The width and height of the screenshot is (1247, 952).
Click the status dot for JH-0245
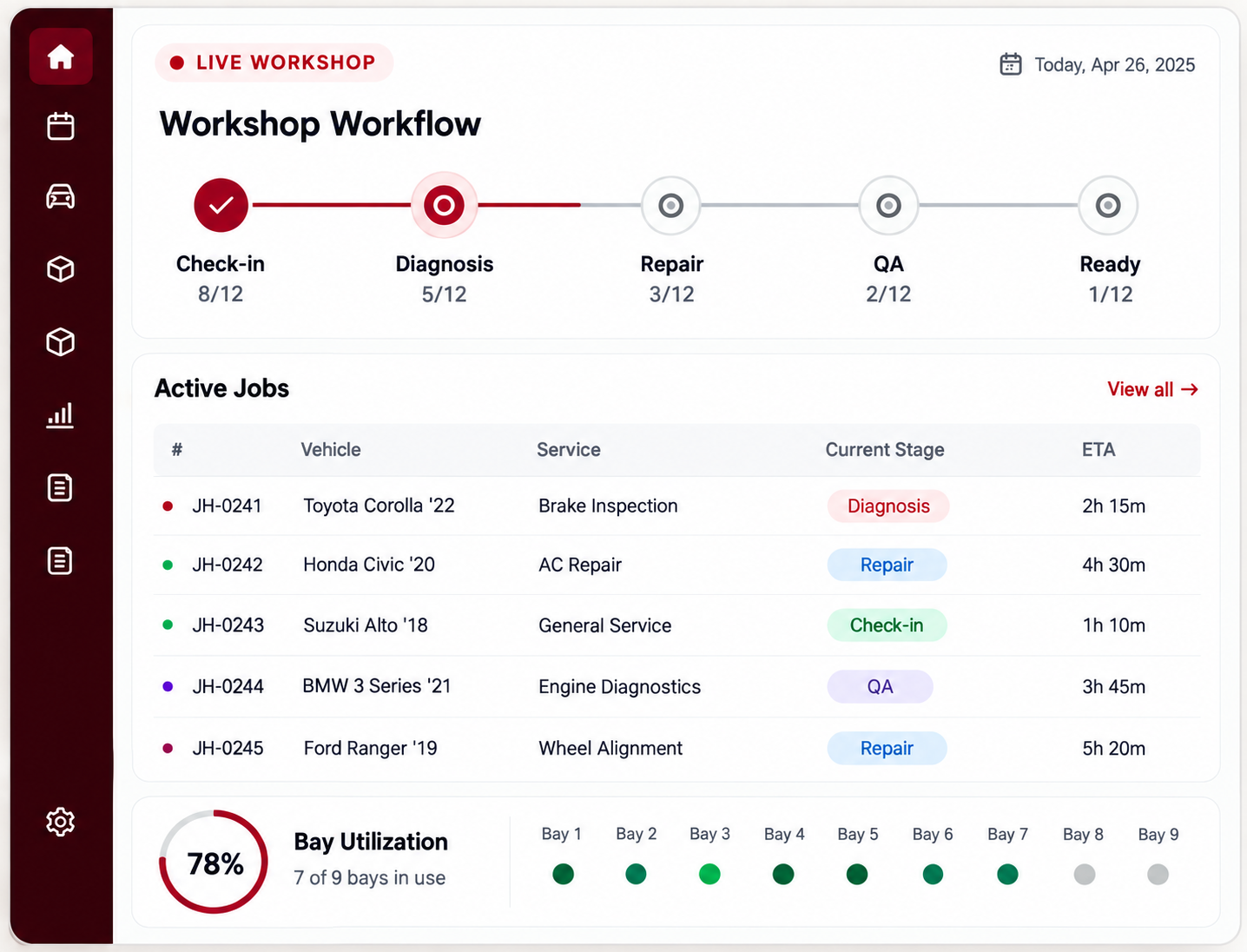click(168, 748)
